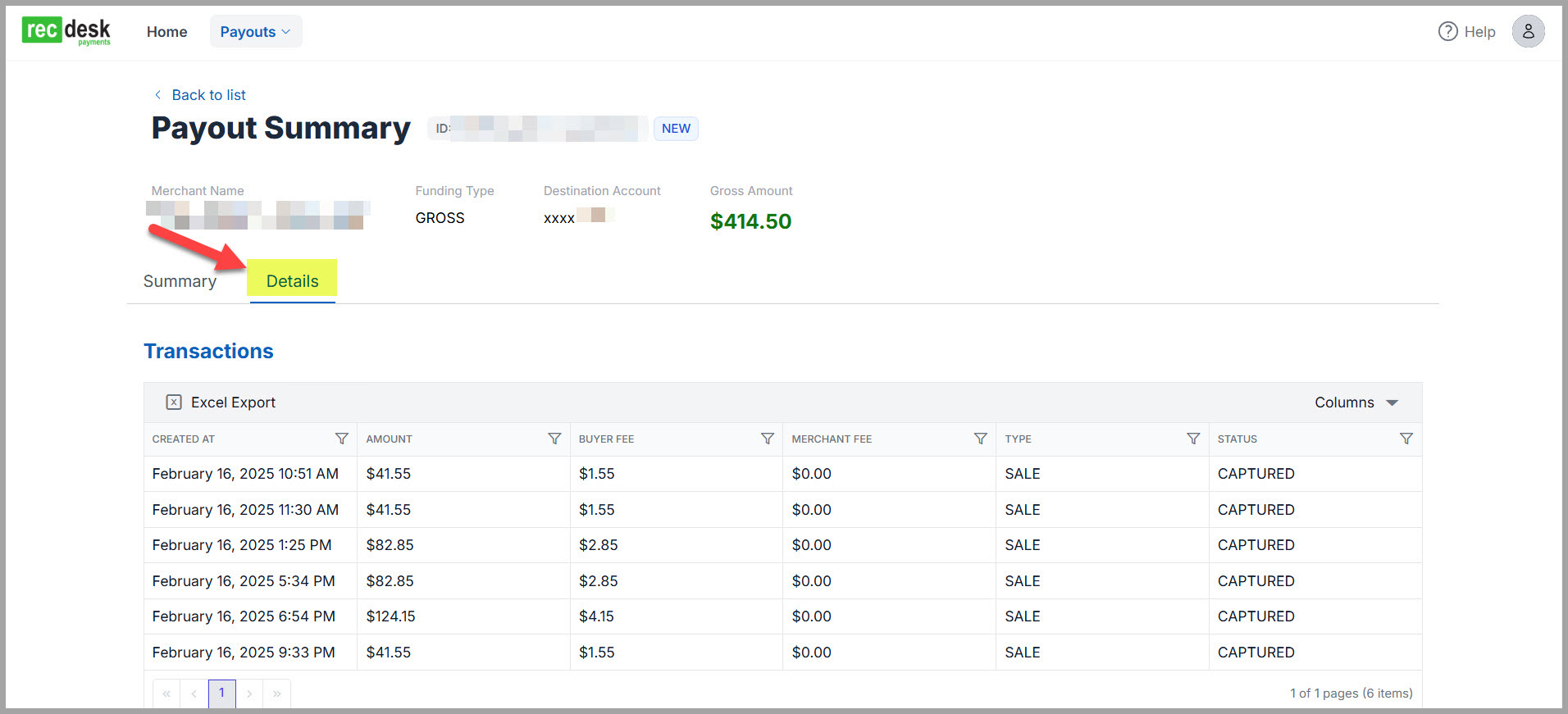Viewport: 1568px width, 714px height.
Task: Open filter for Amount column
Action: [554, 439]
